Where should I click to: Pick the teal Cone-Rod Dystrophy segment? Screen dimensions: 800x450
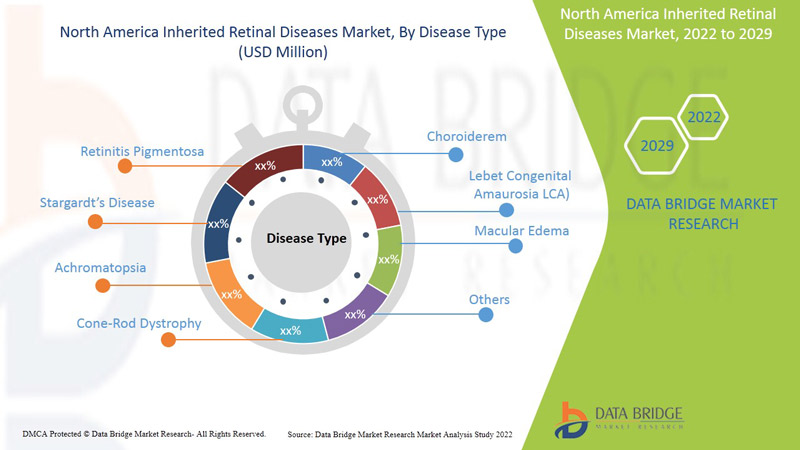pos(290,326)
